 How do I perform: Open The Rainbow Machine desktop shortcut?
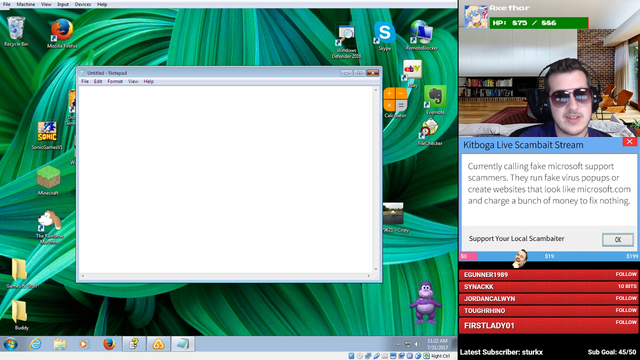49,227
